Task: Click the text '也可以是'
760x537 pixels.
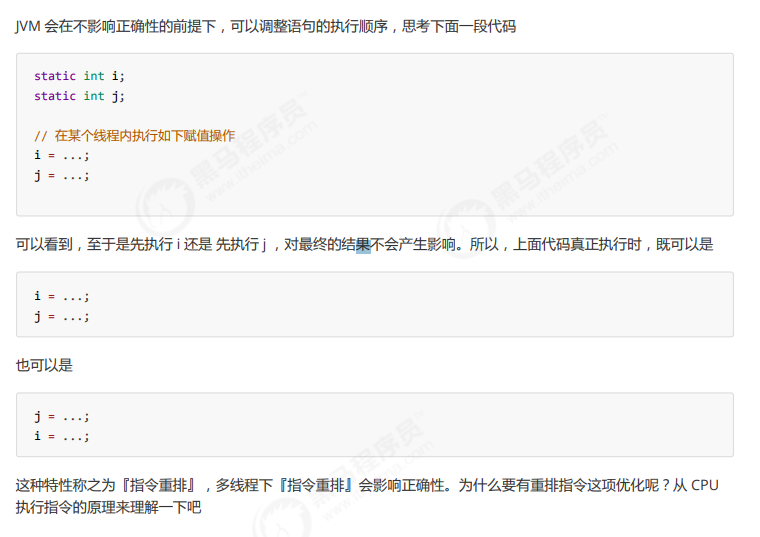Action: 44,365
